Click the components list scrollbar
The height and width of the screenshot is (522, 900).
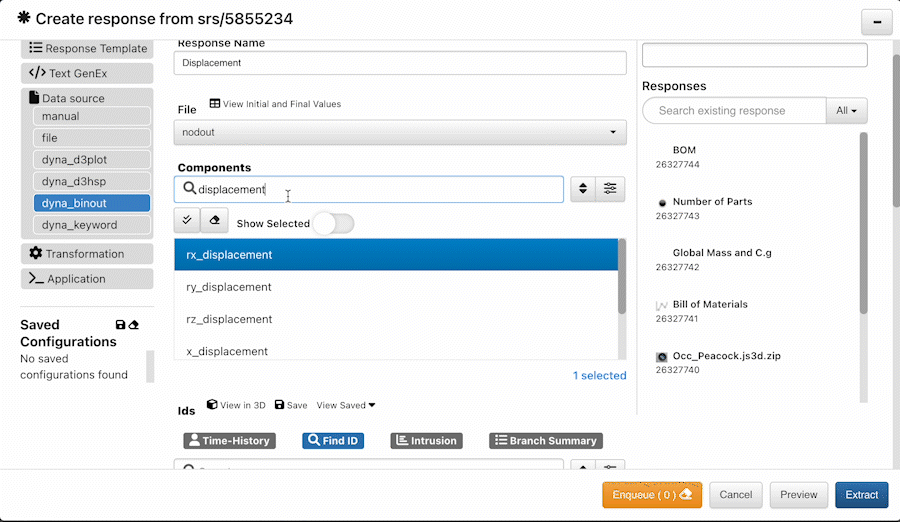[x=622, y=277]
